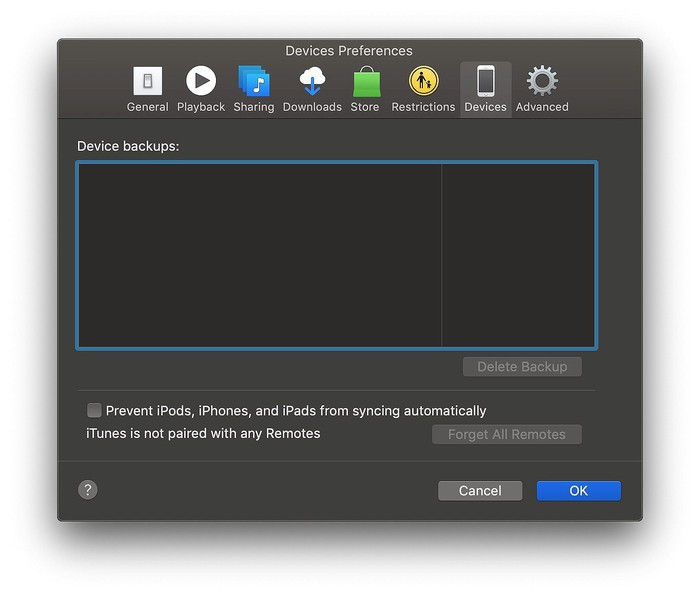Click inside the left column of the device backups list

(260, 255)
